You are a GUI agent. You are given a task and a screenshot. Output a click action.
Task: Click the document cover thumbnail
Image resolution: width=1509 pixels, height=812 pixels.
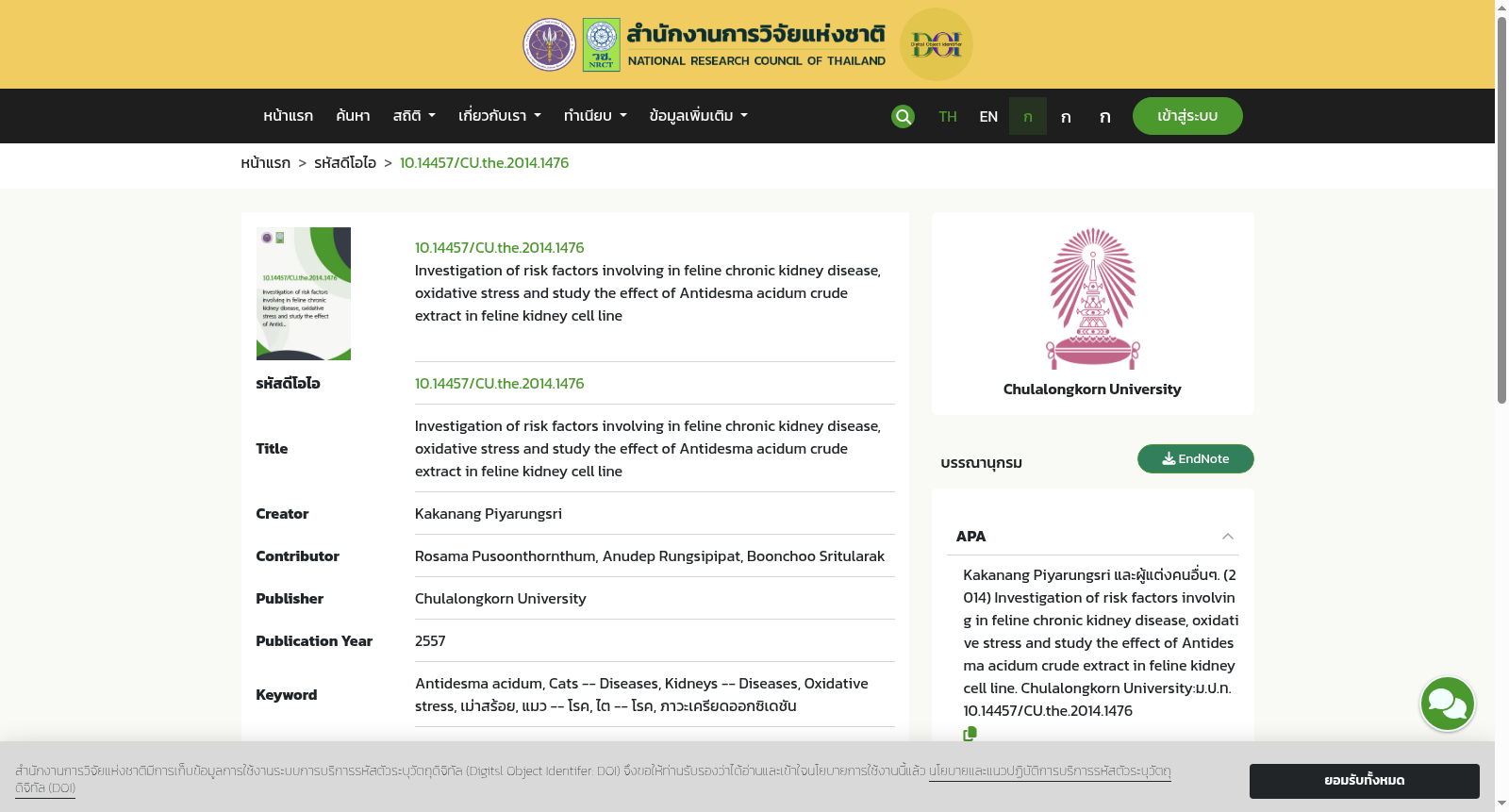click(304, 293)
